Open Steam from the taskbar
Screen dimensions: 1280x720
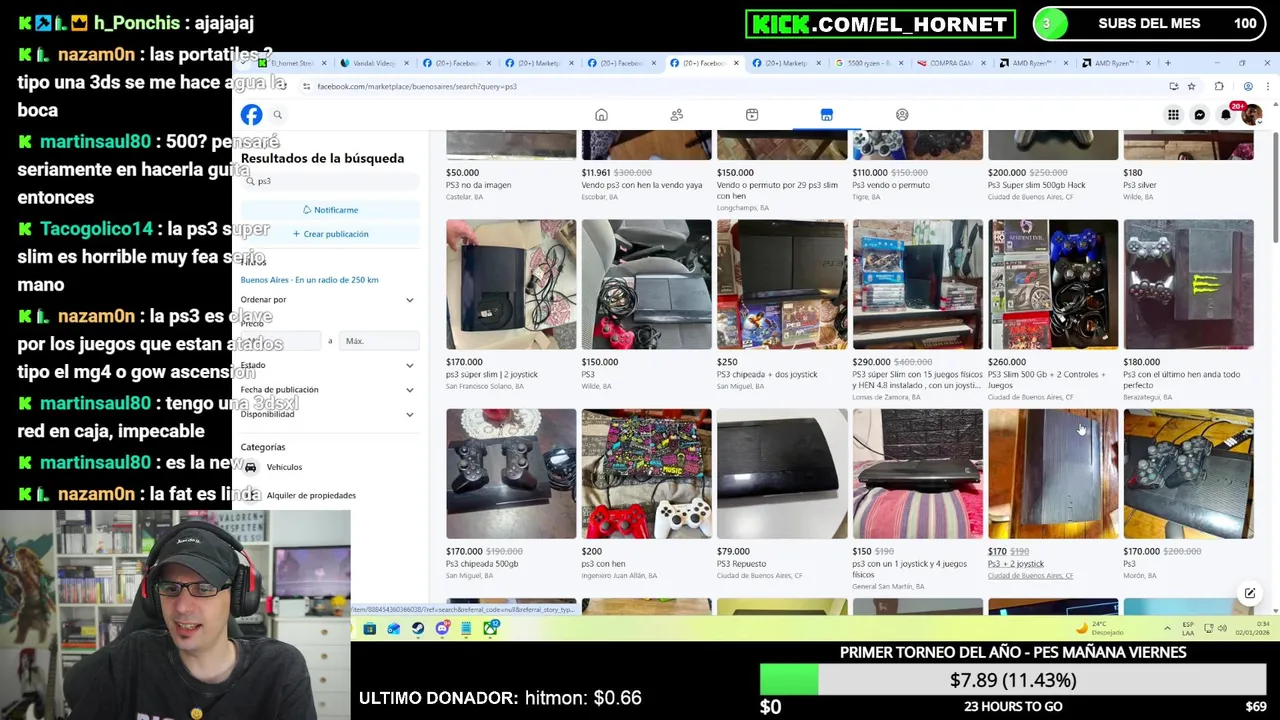click(x=418, y=628)
